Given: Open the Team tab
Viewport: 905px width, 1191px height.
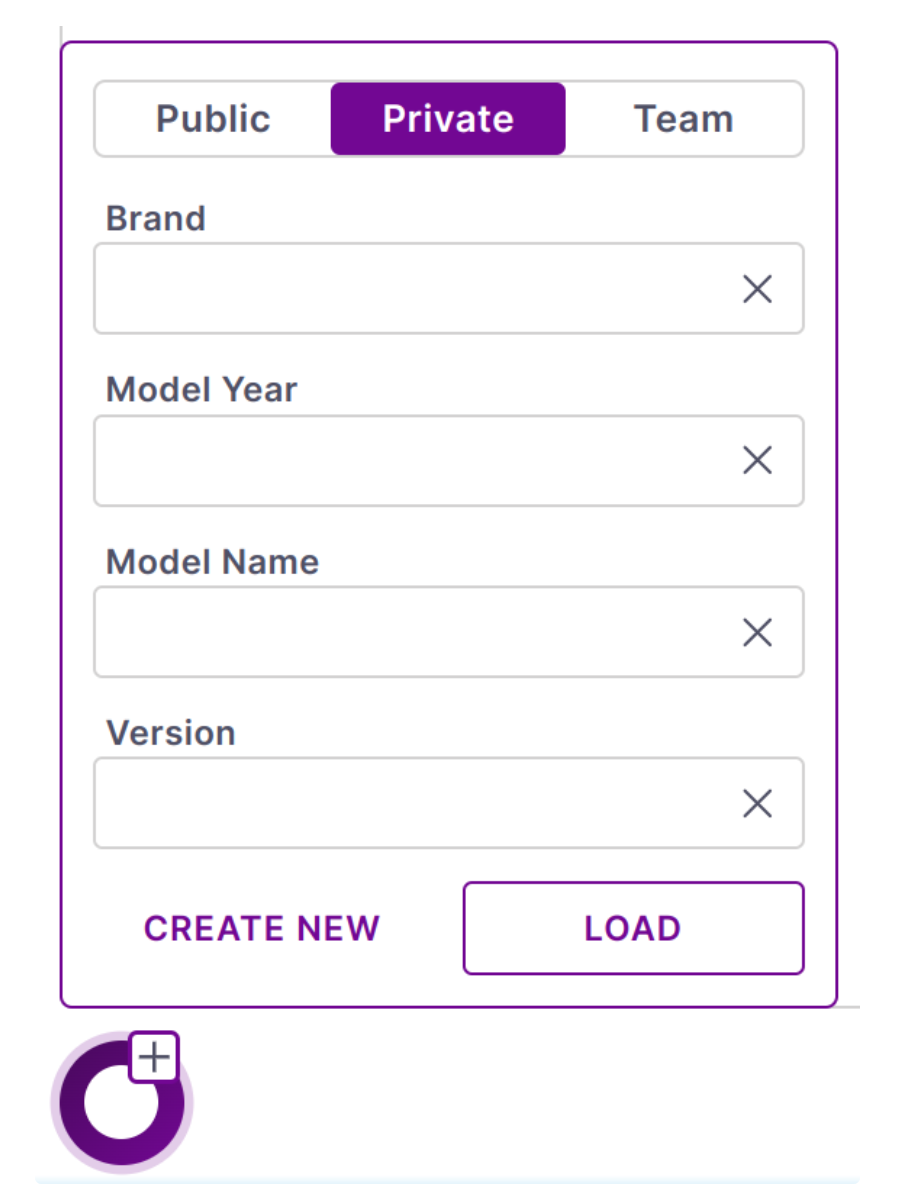Looking at the screenshot, I should (683, 119).
